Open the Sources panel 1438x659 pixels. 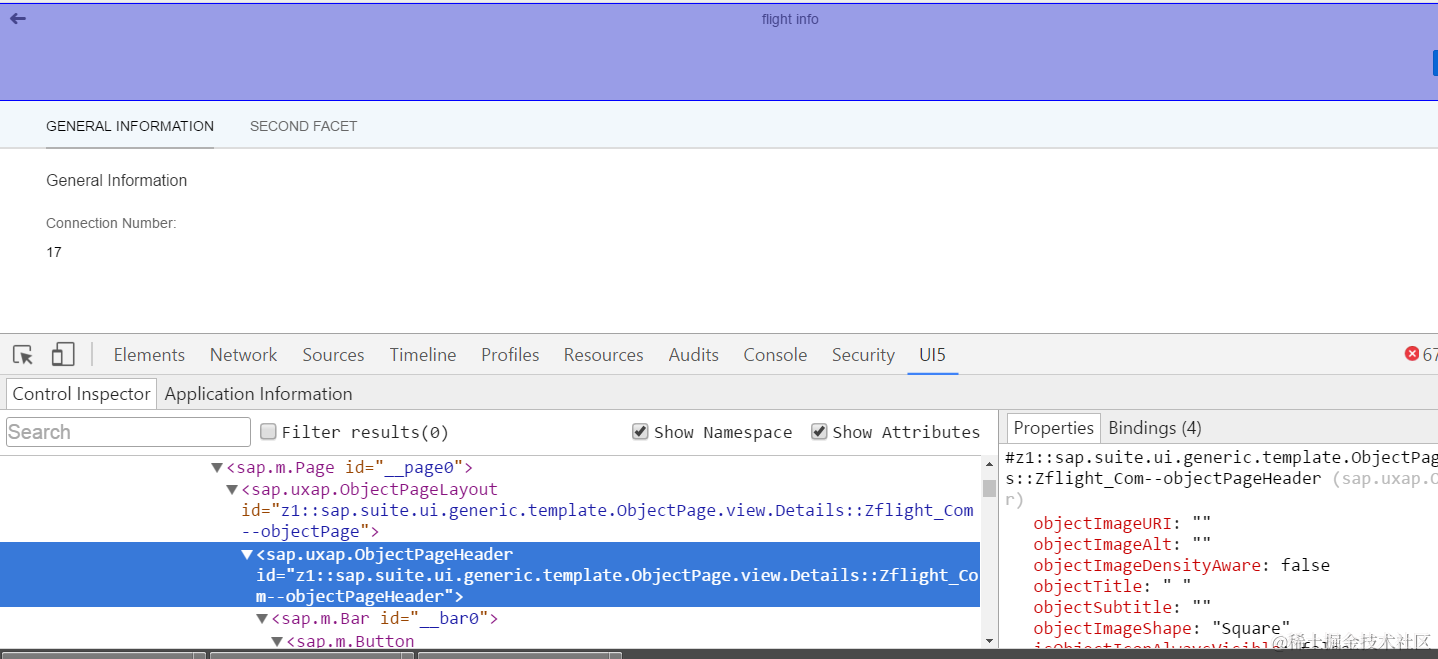tap(333, 355)
